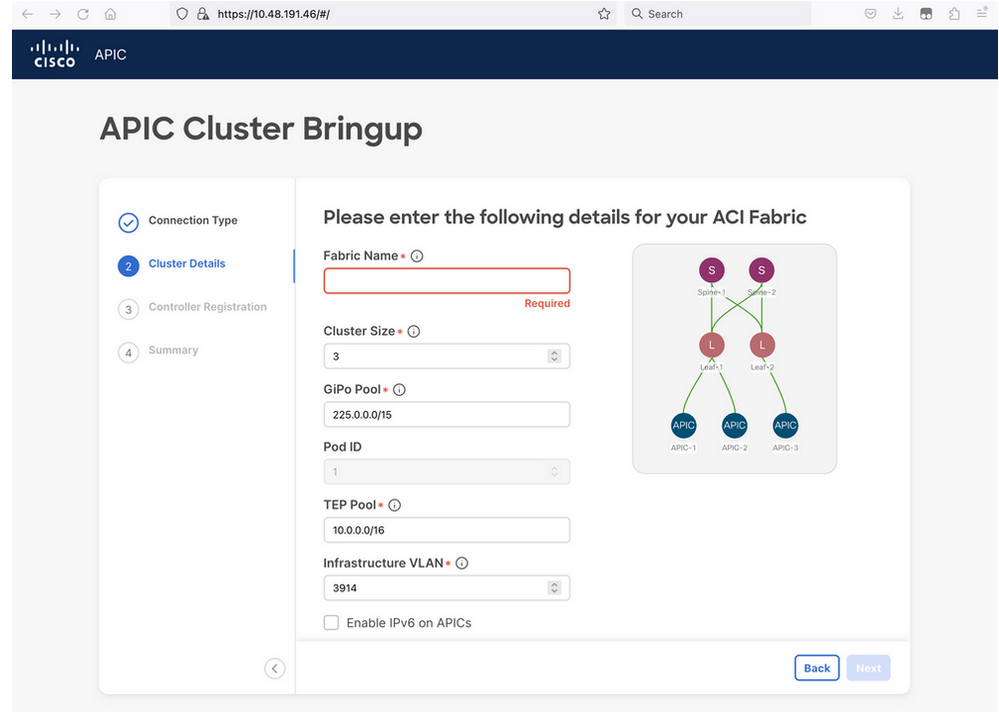Click the 'APIC Cluster Bringup' heading
This screenshot has height=714, width=999.
tap(261, 129)
